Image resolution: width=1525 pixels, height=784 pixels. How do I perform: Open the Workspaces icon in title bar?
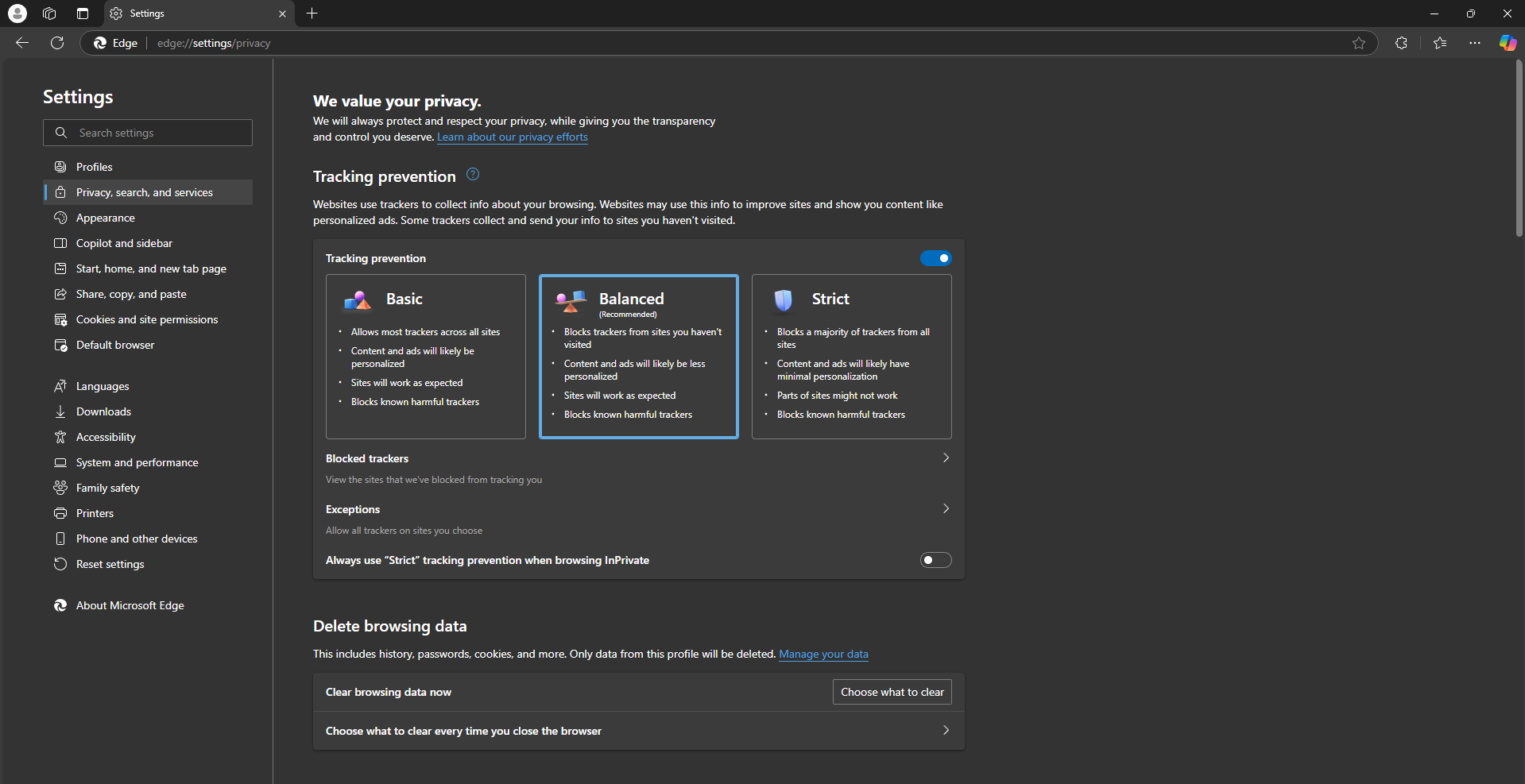click(49, 14)
